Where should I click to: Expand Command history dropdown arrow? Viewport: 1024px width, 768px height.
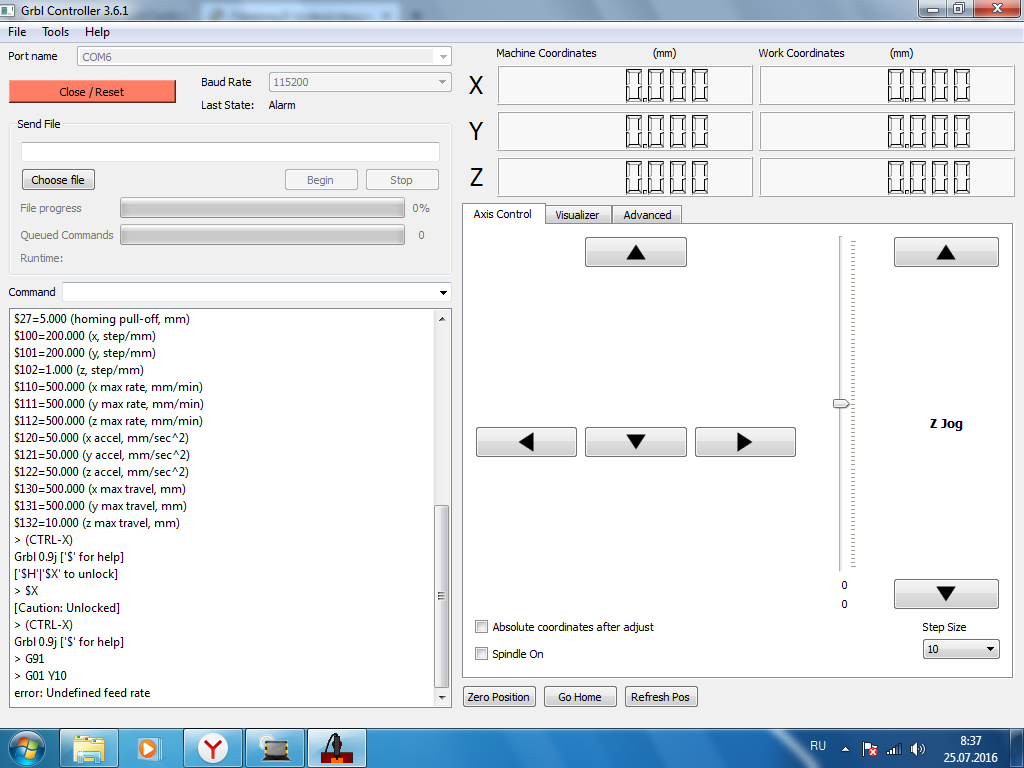pyautogui.click(x=443, y=293)
